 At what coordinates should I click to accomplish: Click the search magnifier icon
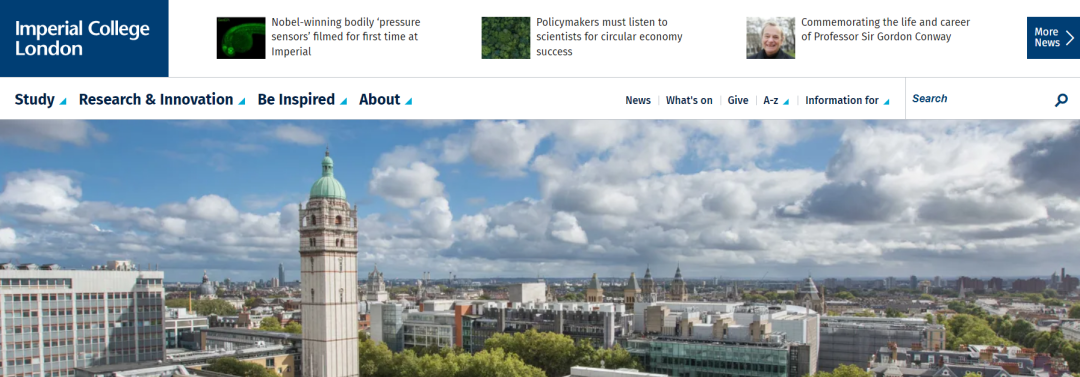1061,100
